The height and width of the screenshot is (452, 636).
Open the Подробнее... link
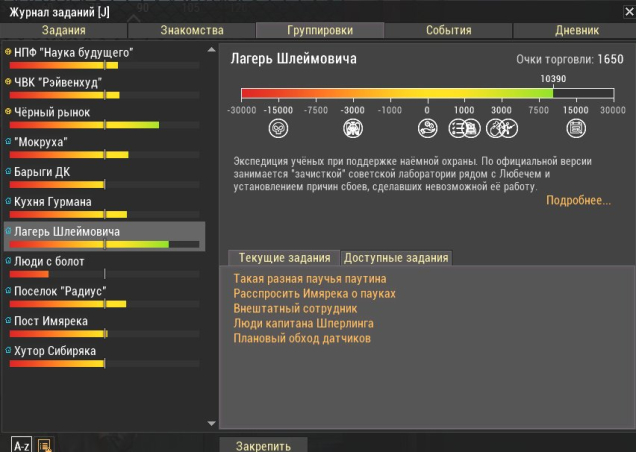tap(578, 201)
